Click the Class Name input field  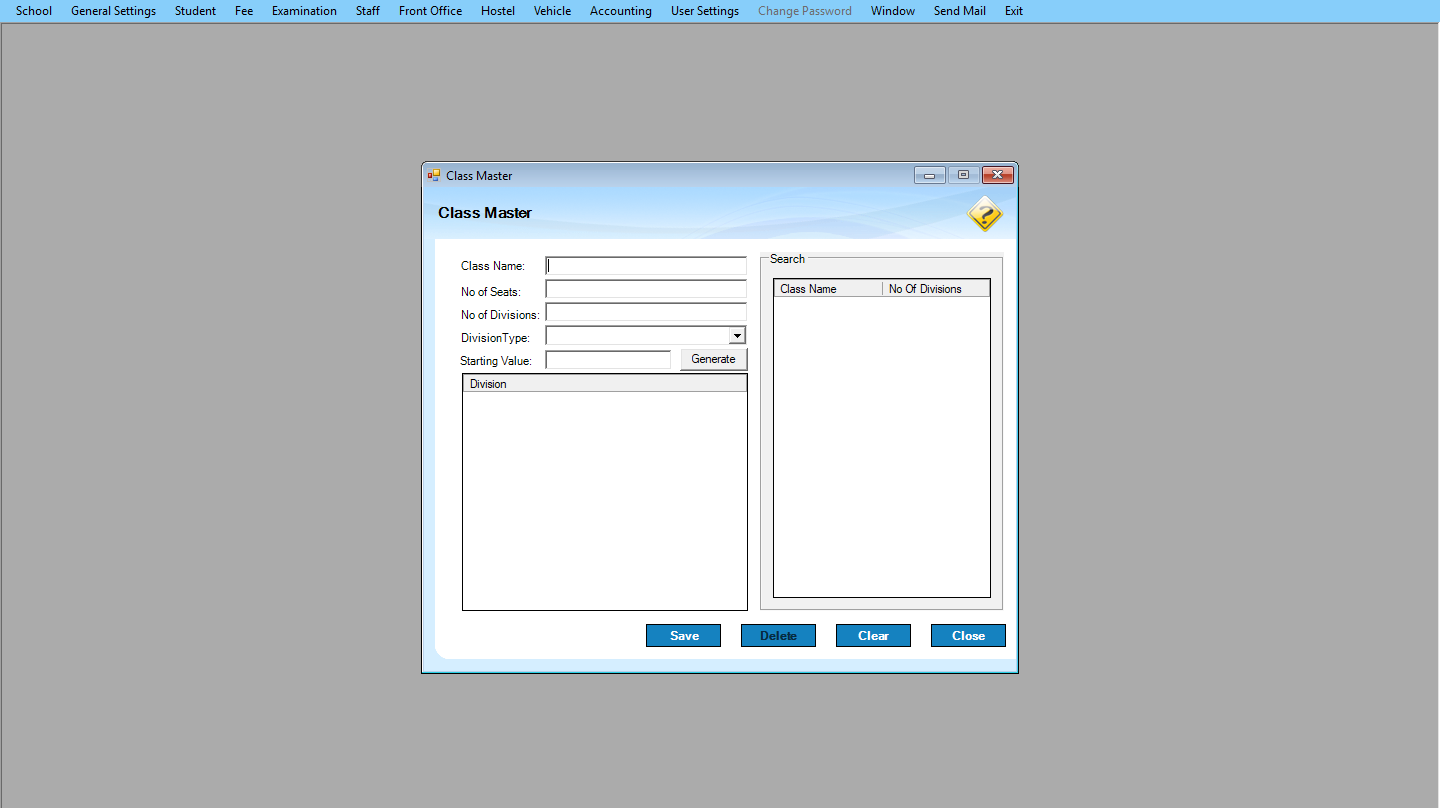click(x=646, y=266)
